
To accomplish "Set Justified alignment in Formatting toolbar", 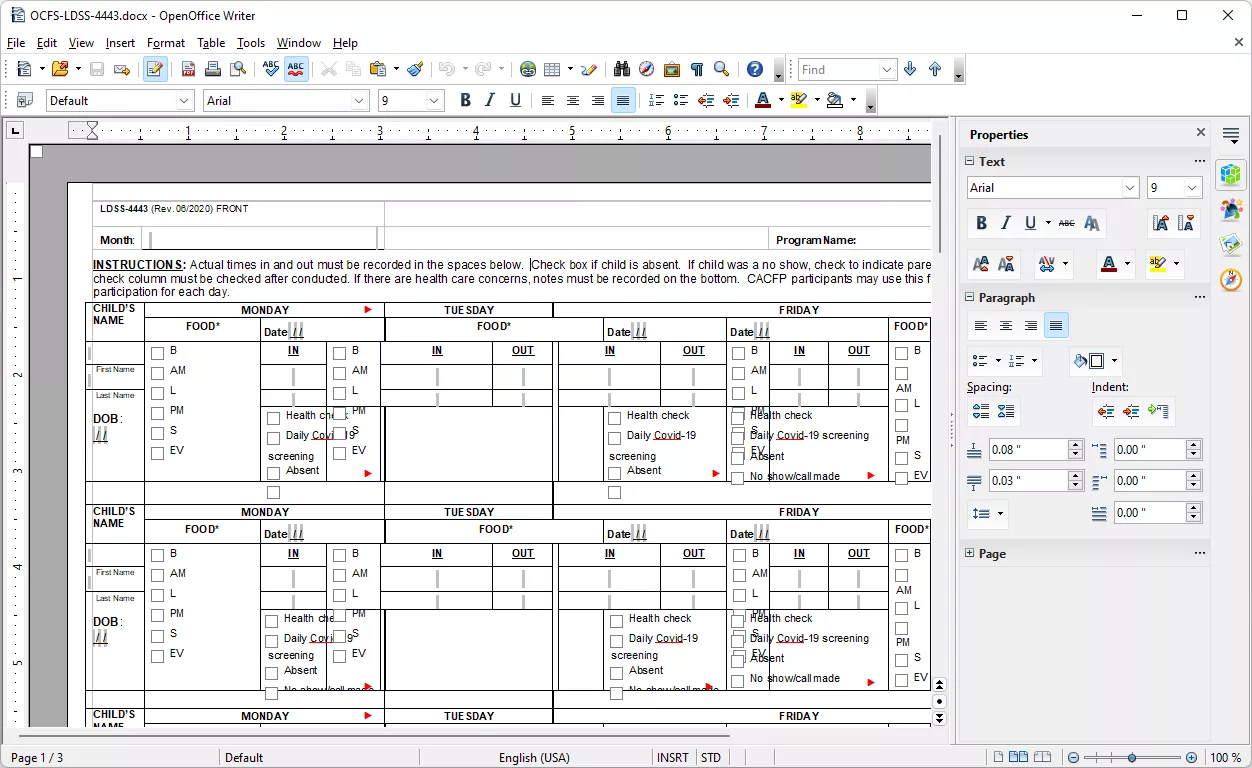I will [x=623, y=100].
